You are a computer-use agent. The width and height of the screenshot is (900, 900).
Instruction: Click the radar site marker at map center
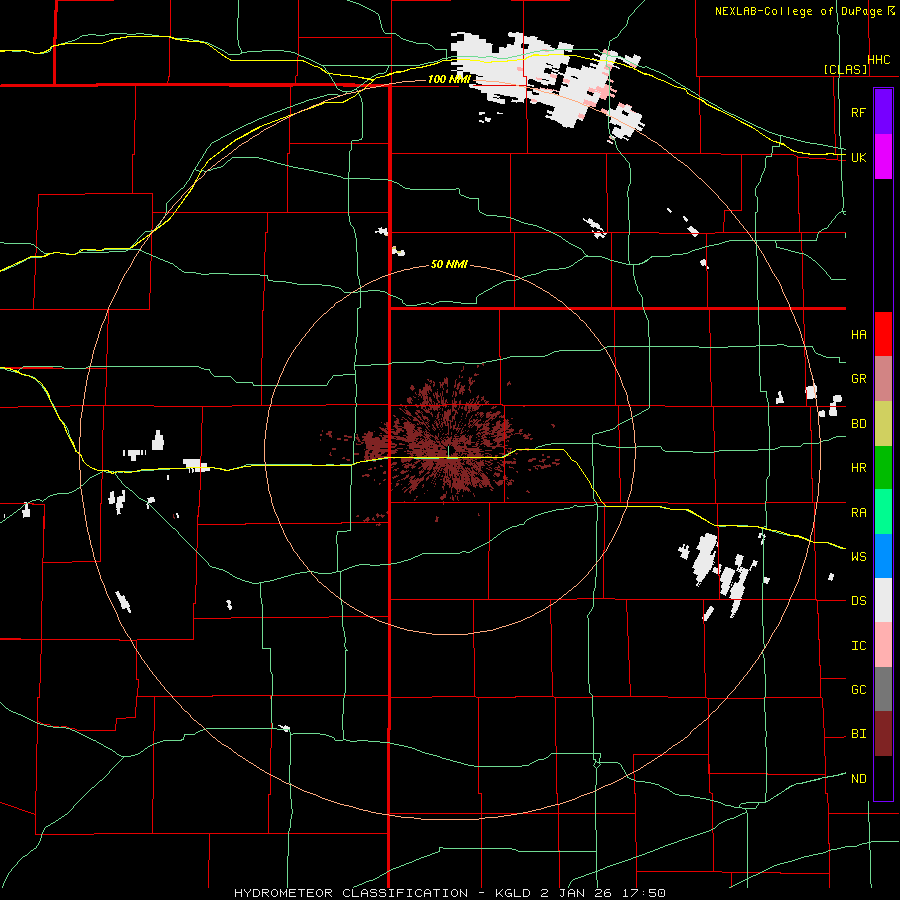click(x=448, y=452)
